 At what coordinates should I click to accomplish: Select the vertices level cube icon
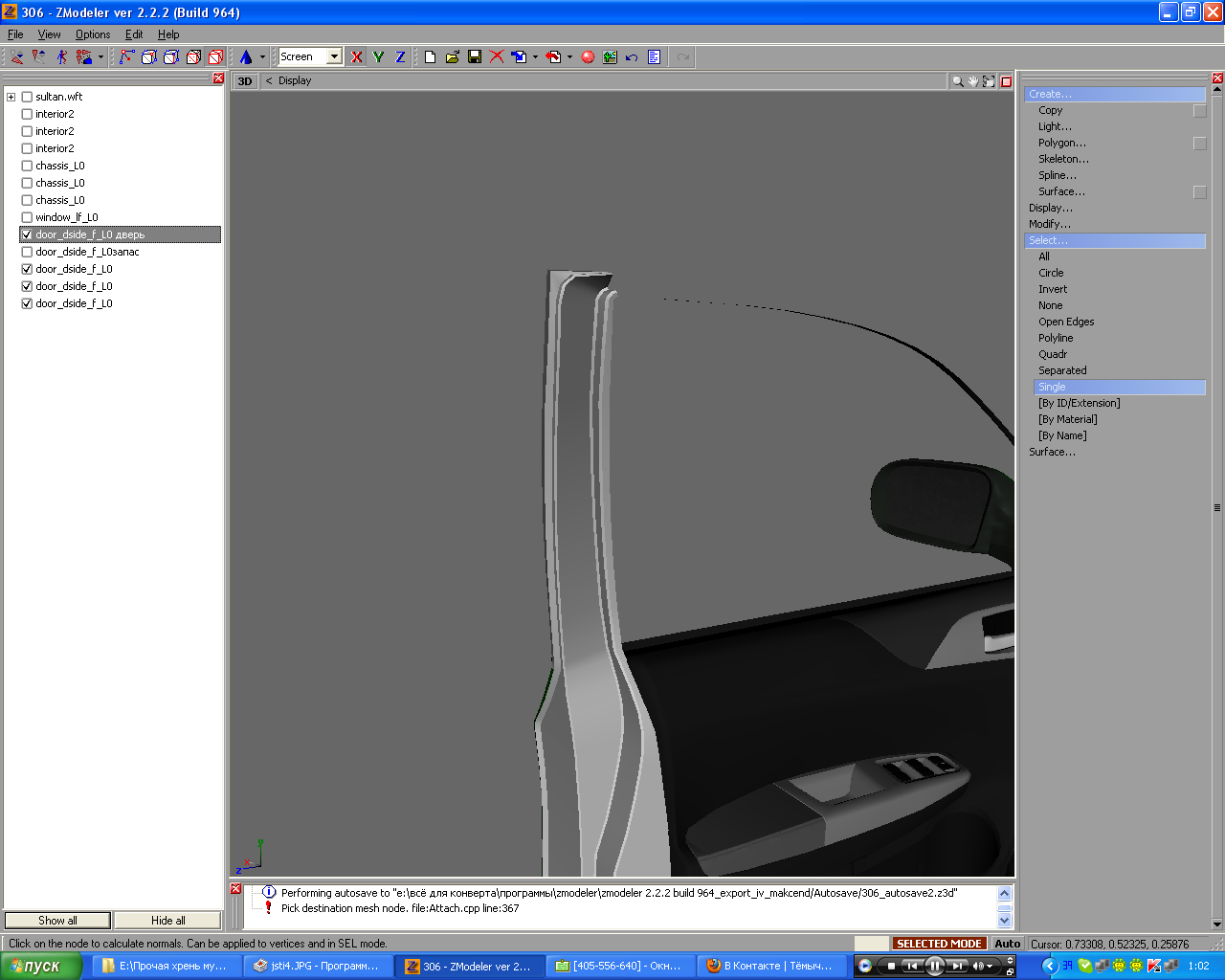148,57
